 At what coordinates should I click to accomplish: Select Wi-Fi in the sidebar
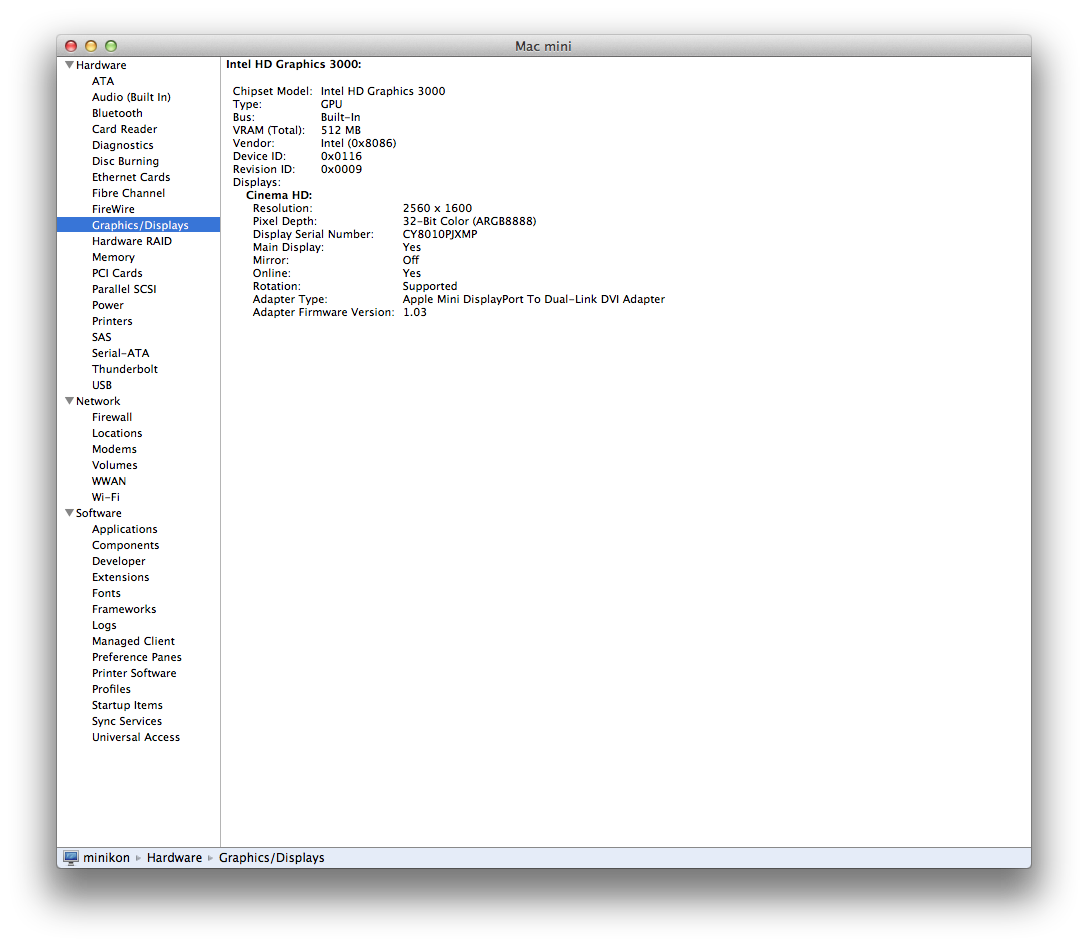point(105,497)
